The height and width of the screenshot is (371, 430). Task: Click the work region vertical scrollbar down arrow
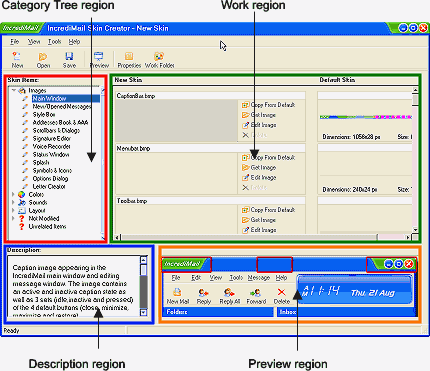click(x=415, y=230)
